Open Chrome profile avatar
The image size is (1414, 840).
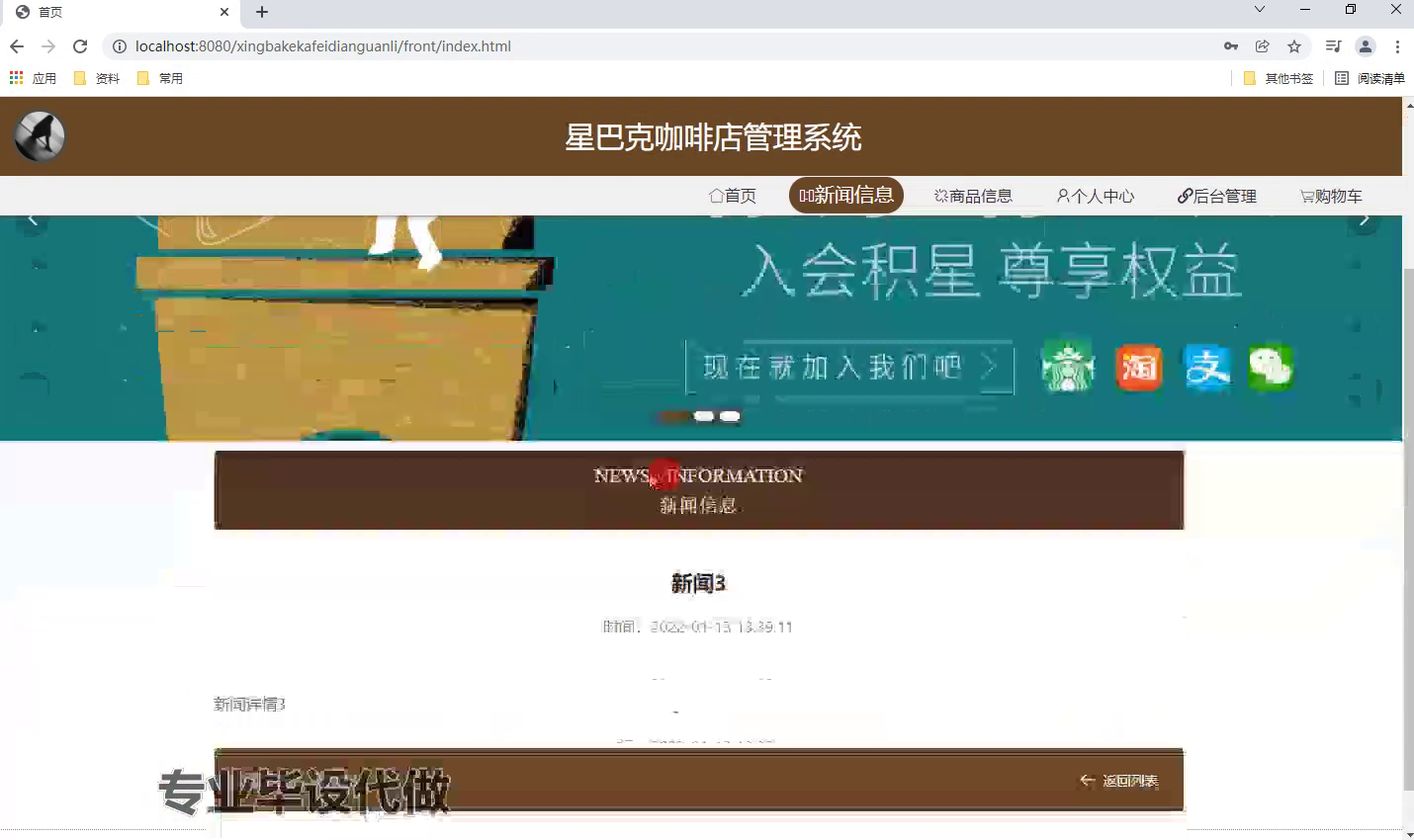(x=1366, y=46)
